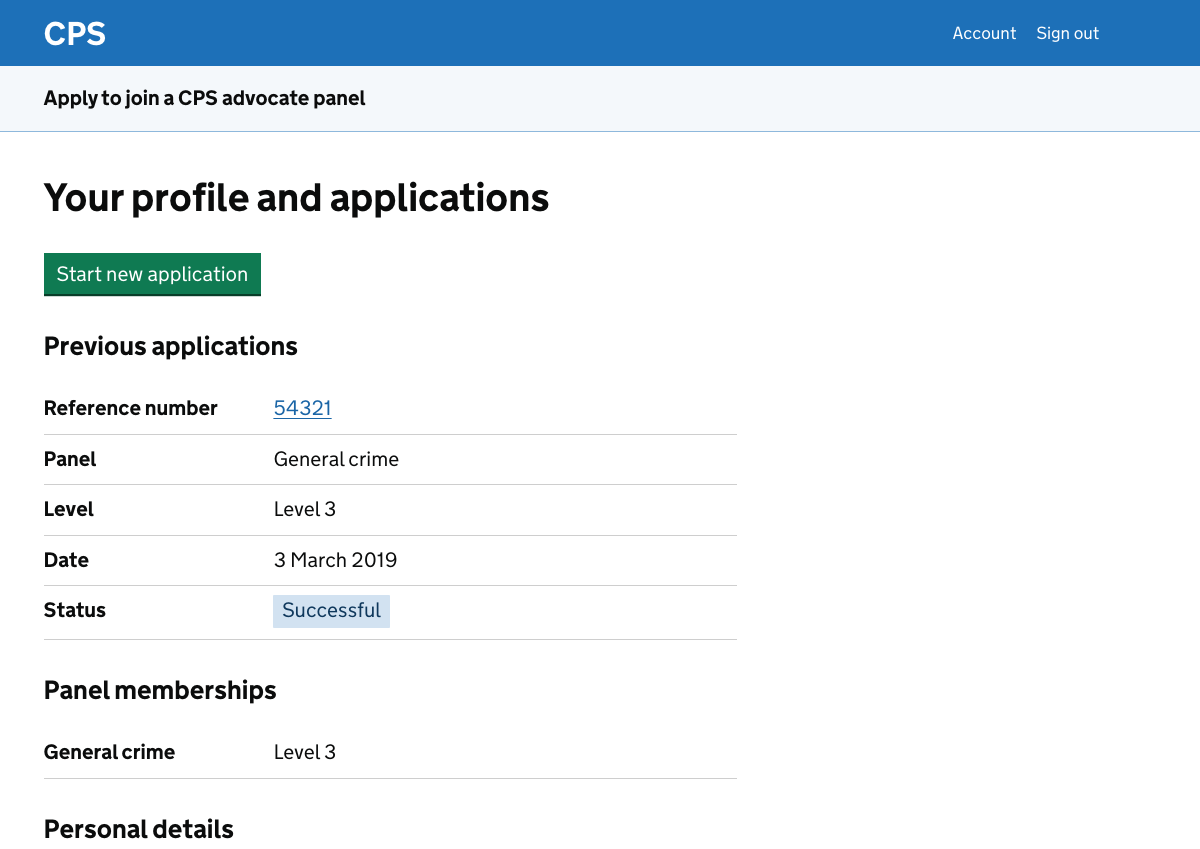1200x849 pixels.
Task: Click the 'Apply to join a CPS advocate panel' link
Action: pos(204,98)
